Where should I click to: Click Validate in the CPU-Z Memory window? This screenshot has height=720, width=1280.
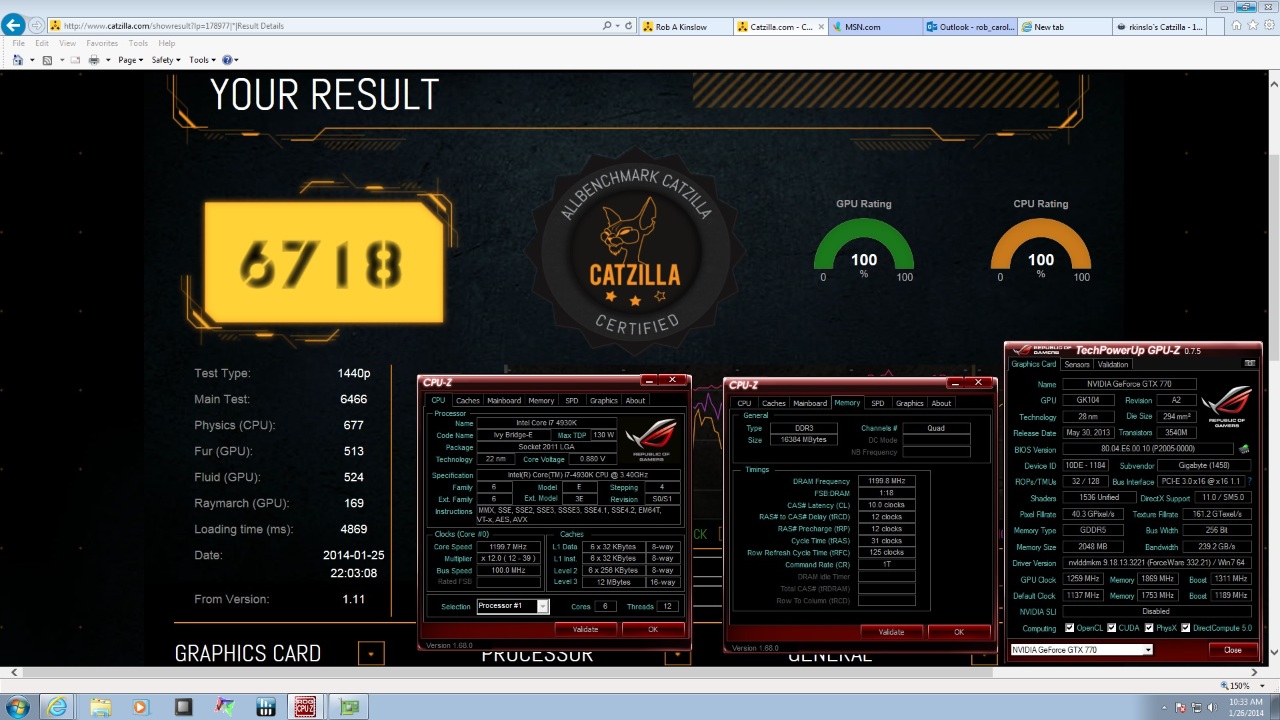coord(891,632)
